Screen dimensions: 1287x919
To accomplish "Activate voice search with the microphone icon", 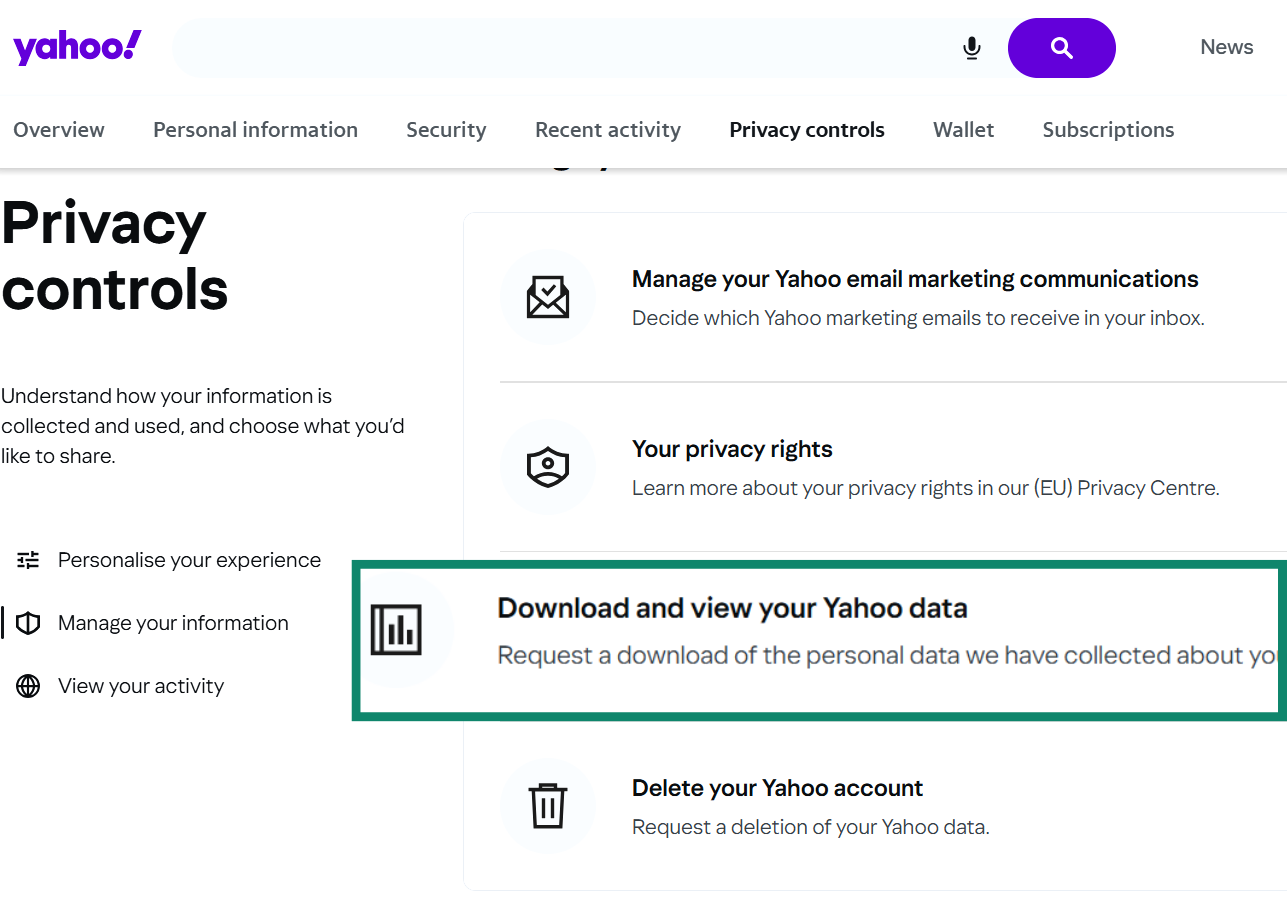I will [971, 47].
